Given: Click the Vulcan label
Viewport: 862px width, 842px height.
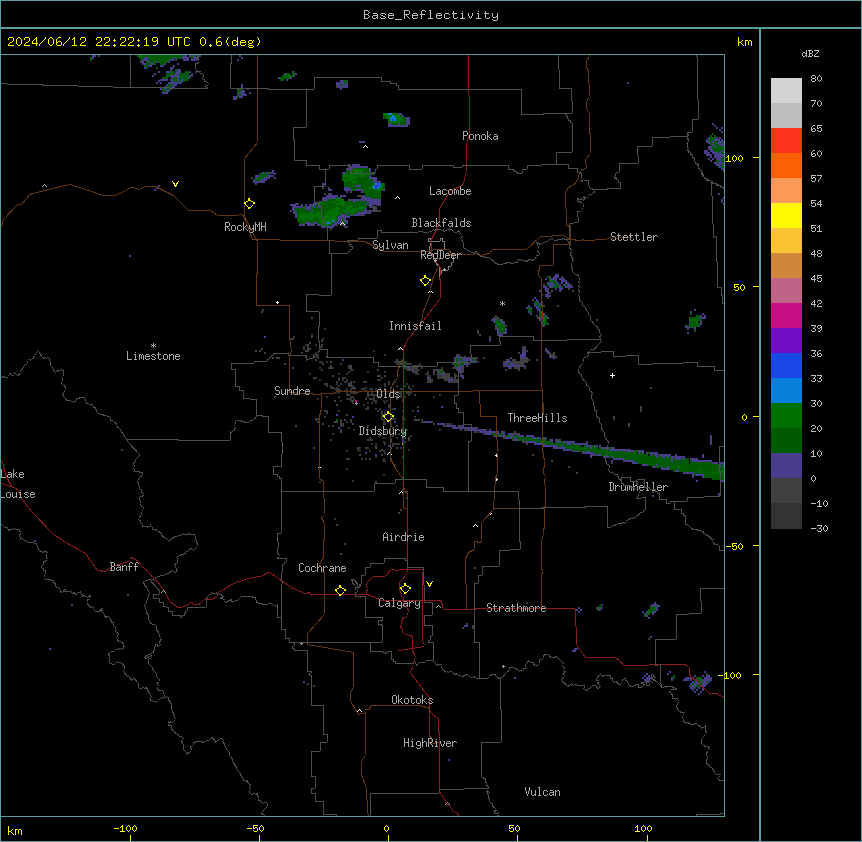Looking at the screenshot, I should tap(542, 792).
